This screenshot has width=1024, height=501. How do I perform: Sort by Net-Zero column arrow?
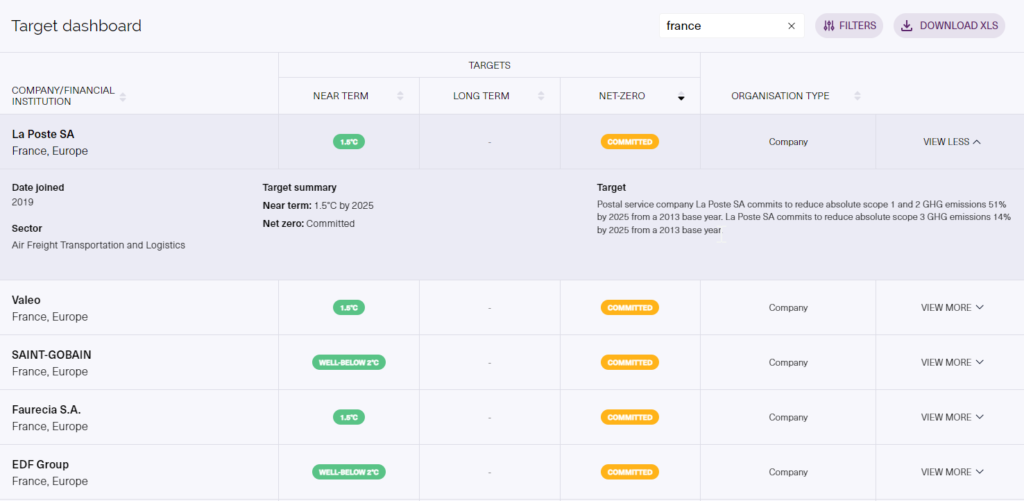[x=682, y=97]
